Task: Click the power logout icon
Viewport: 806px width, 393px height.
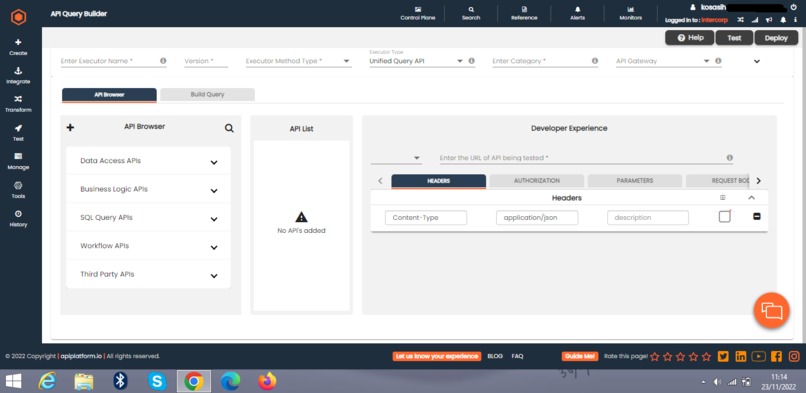Action: 793,7
